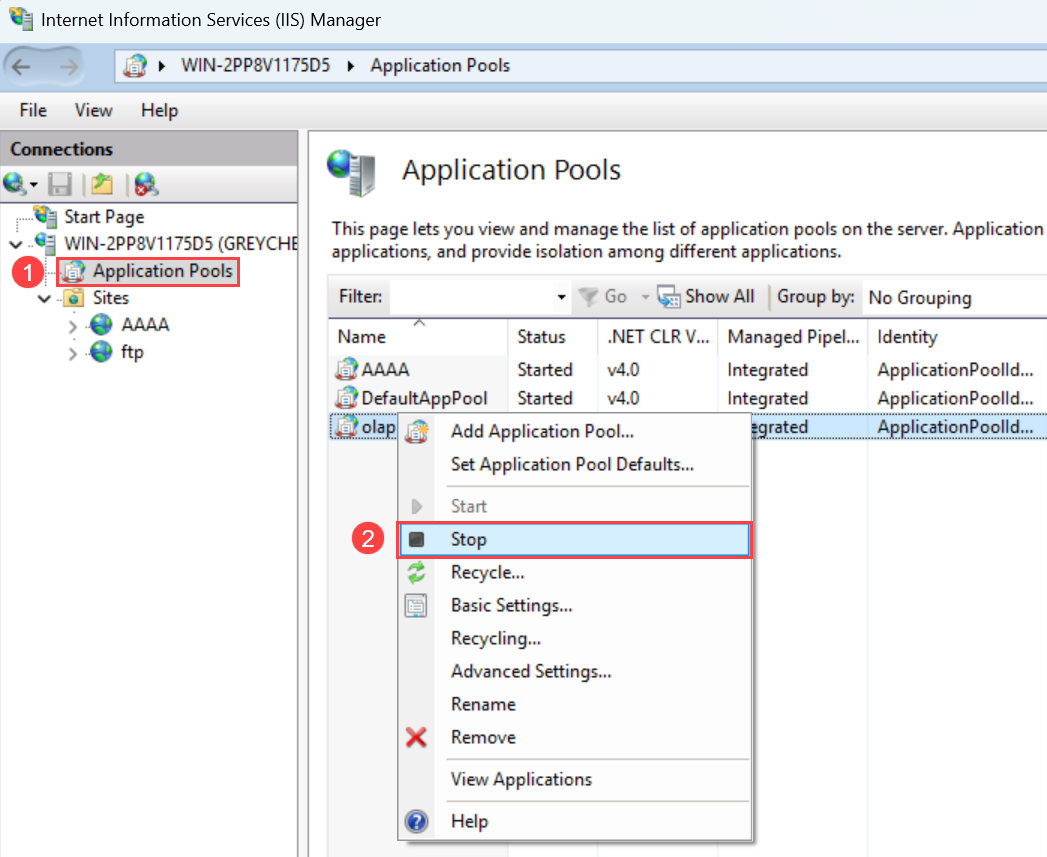Open the Group by dropdown
Viewport: 1047px width, 857px height.
(x=950, y=297)
